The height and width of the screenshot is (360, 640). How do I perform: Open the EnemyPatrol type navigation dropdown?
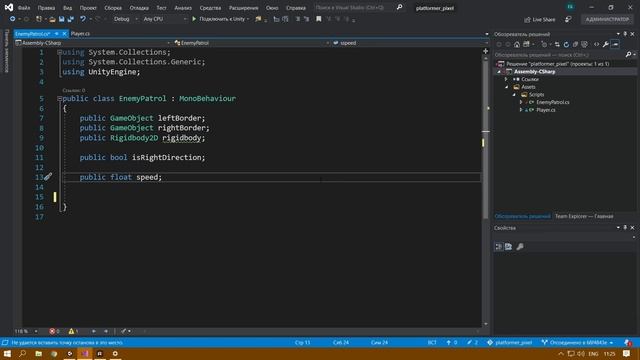[251, 43]
